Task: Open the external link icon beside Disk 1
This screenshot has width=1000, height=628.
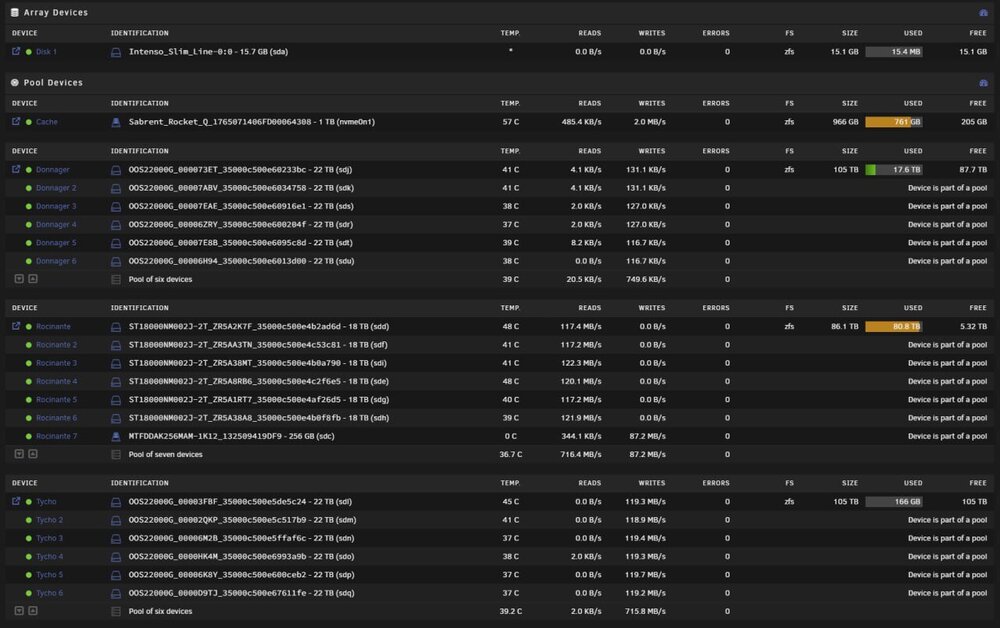Action: tap(16, 51)
